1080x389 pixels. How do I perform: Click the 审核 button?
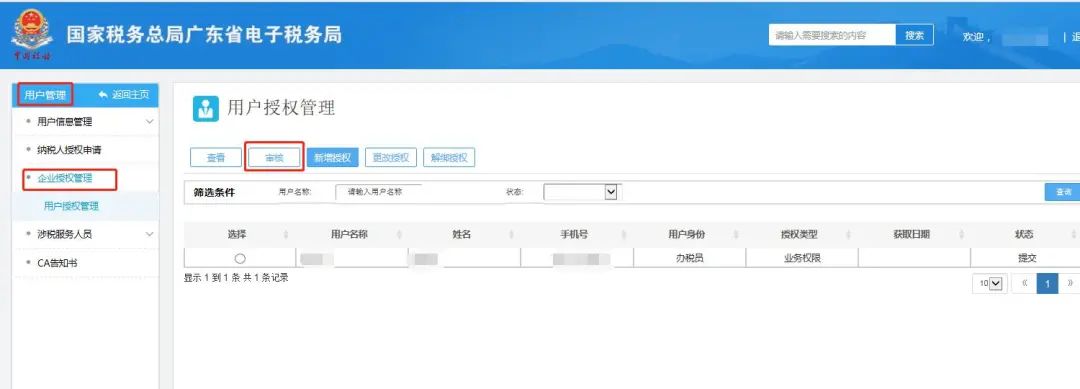pyautogui.click(x=274, y=158)
